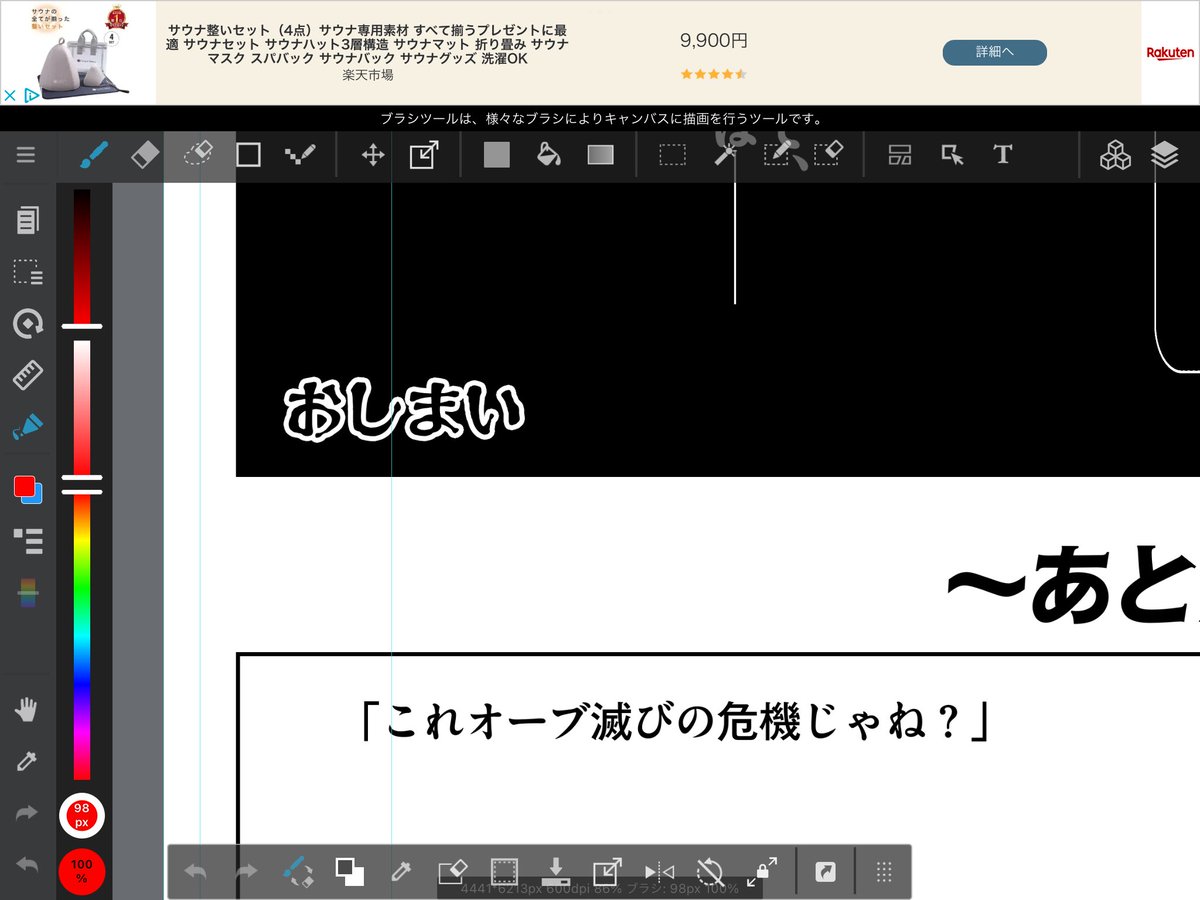The image size is (1200, 900).
Task: Select the dashed-outline eraser tool
Action: 199,155
